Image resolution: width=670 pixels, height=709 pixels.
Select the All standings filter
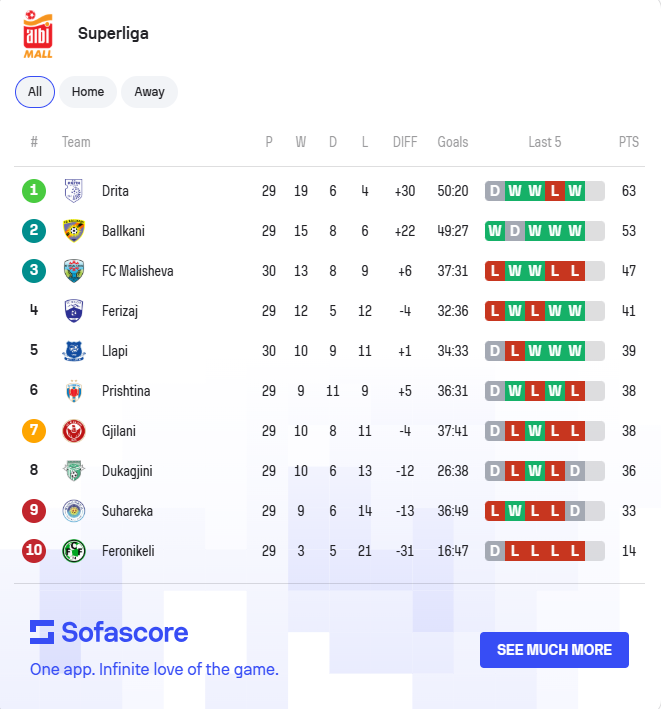point(35,92)
